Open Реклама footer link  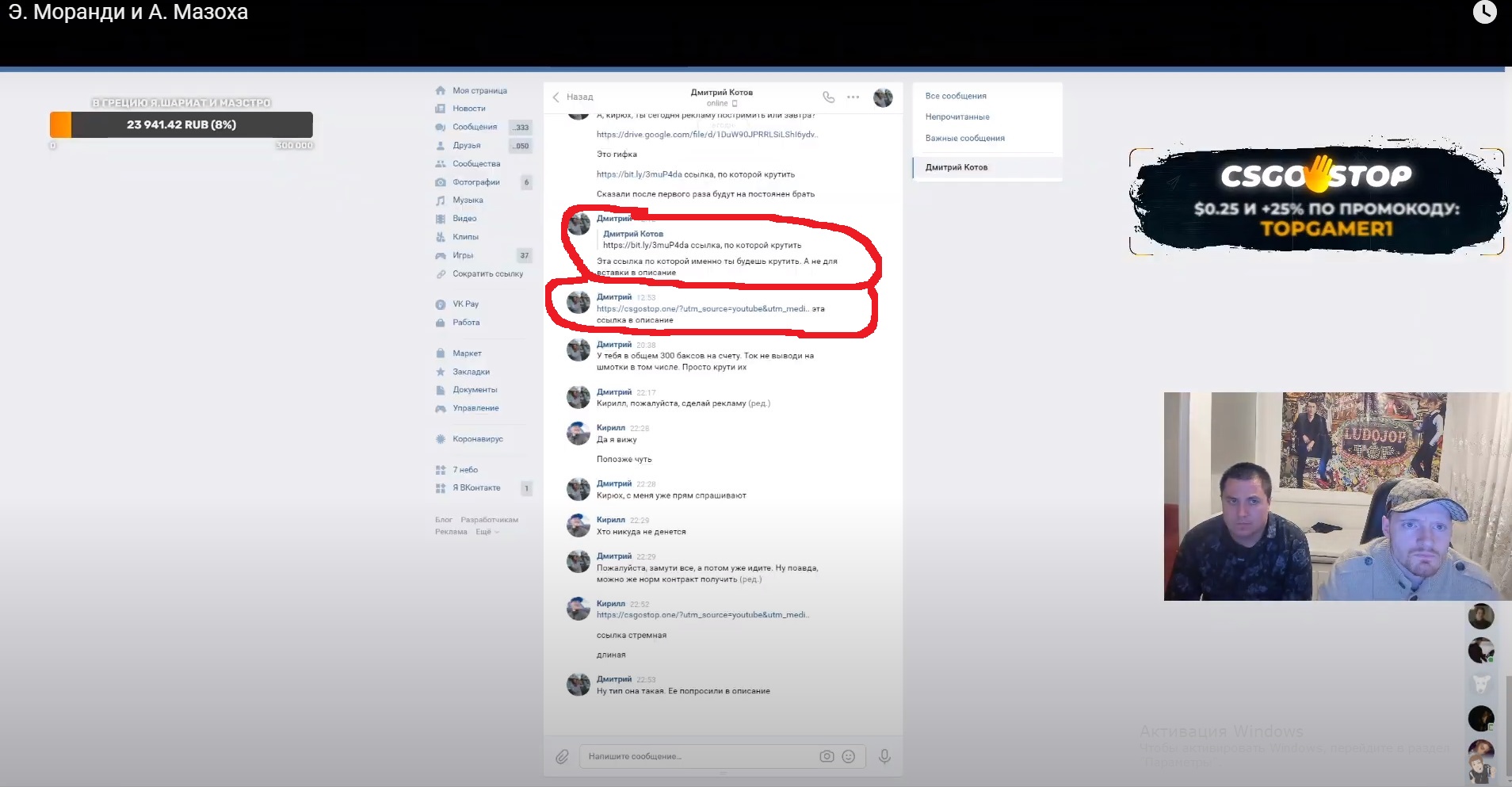451,532
